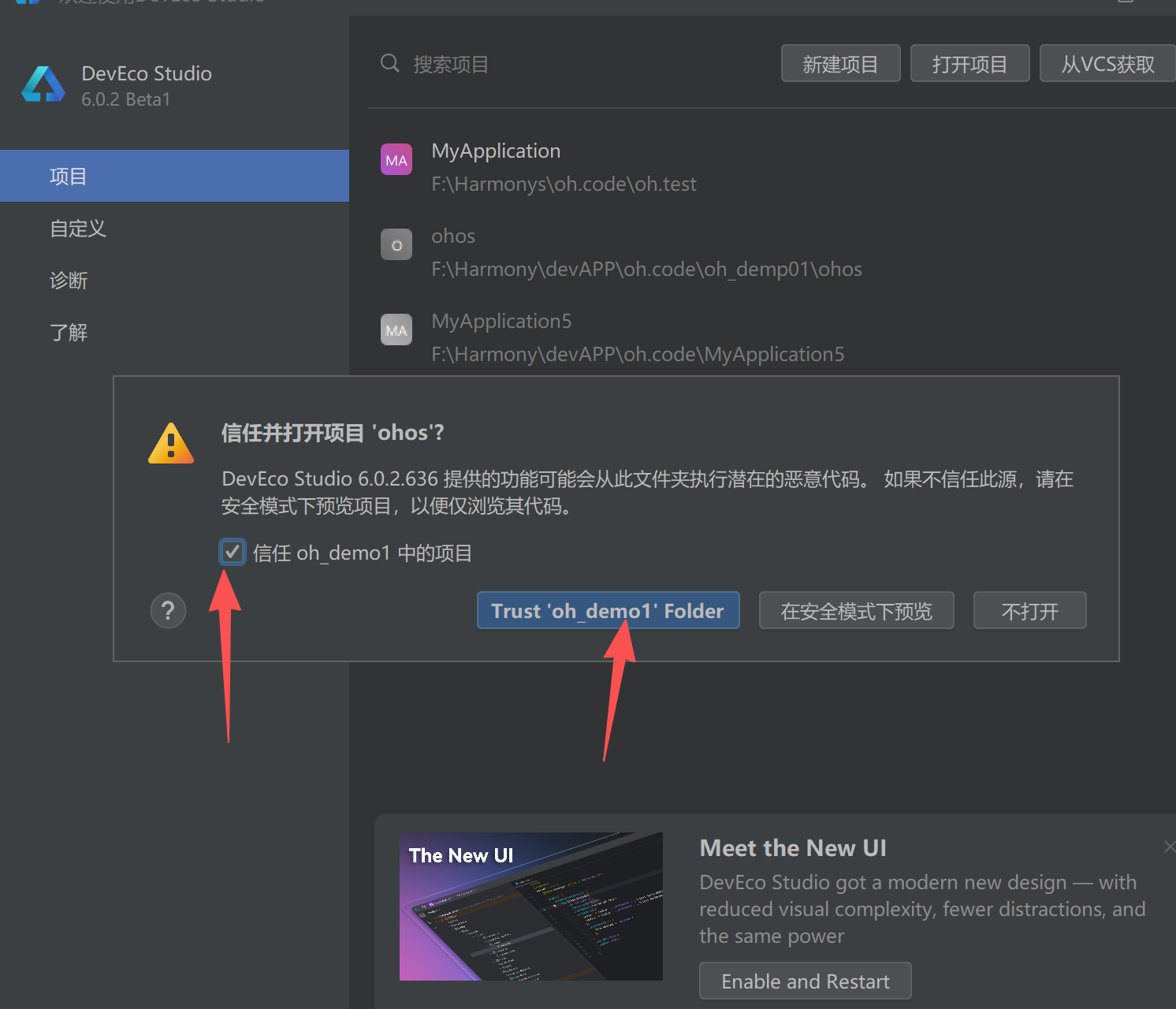
Task: Click Trust 'oh_demo1' Folder button
Action: (608, 610)
